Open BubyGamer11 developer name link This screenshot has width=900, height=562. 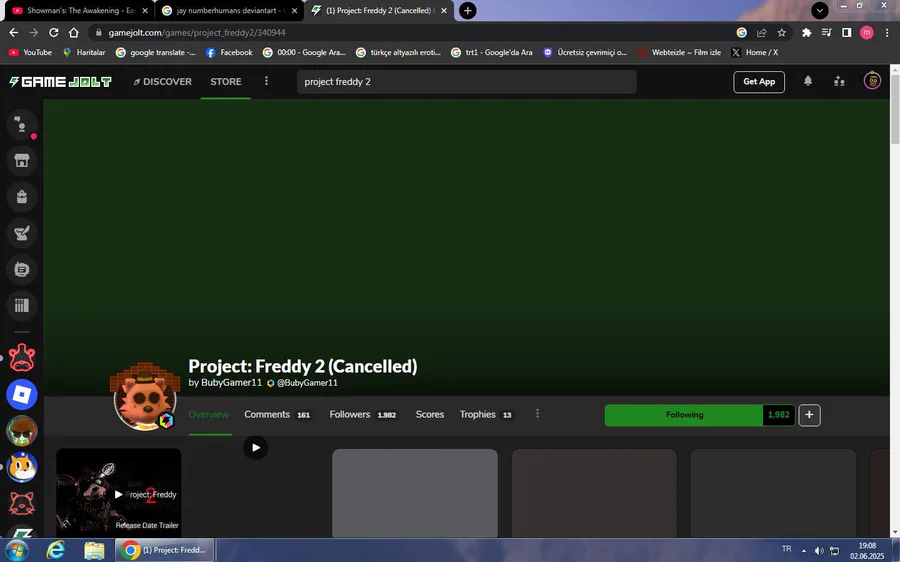231,383
